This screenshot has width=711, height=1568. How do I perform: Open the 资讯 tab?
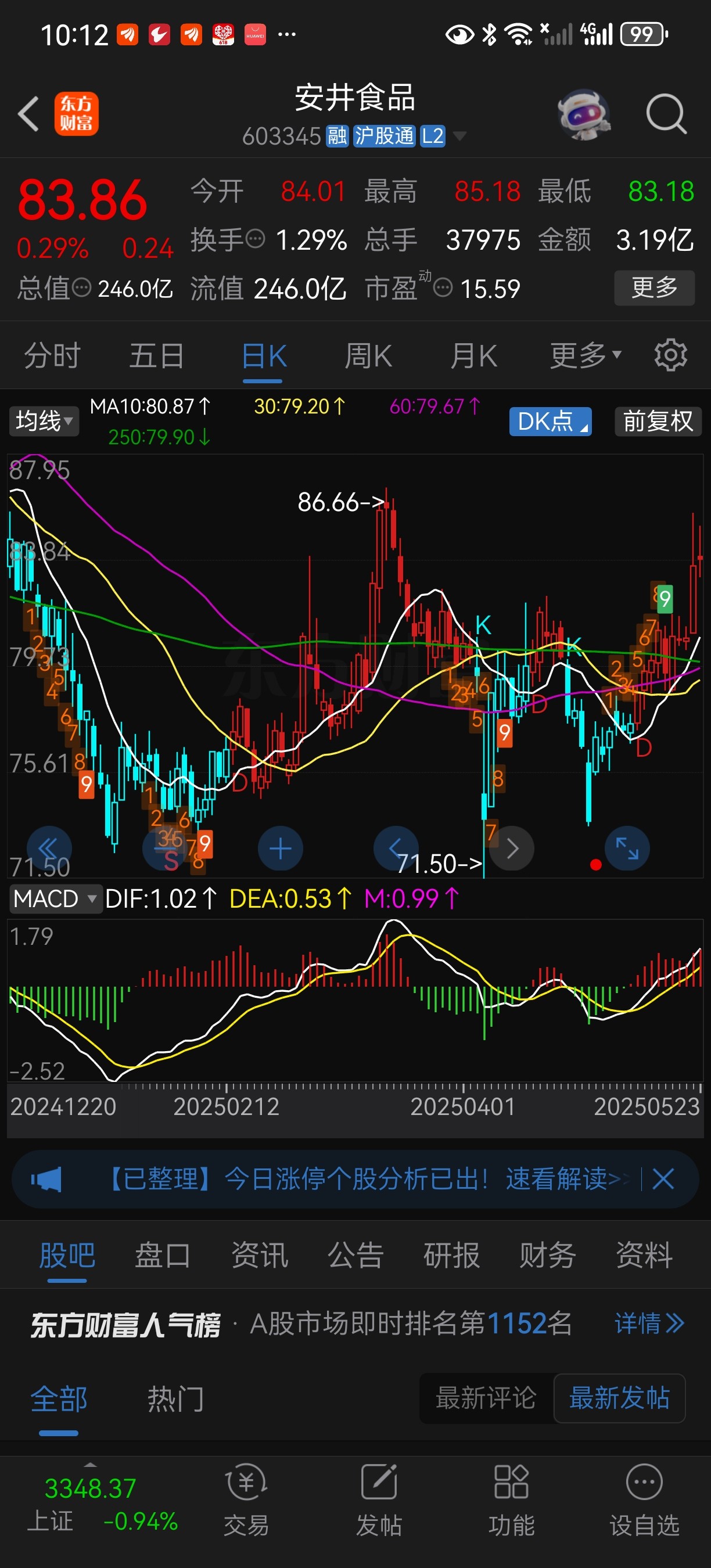point(259,1254)
